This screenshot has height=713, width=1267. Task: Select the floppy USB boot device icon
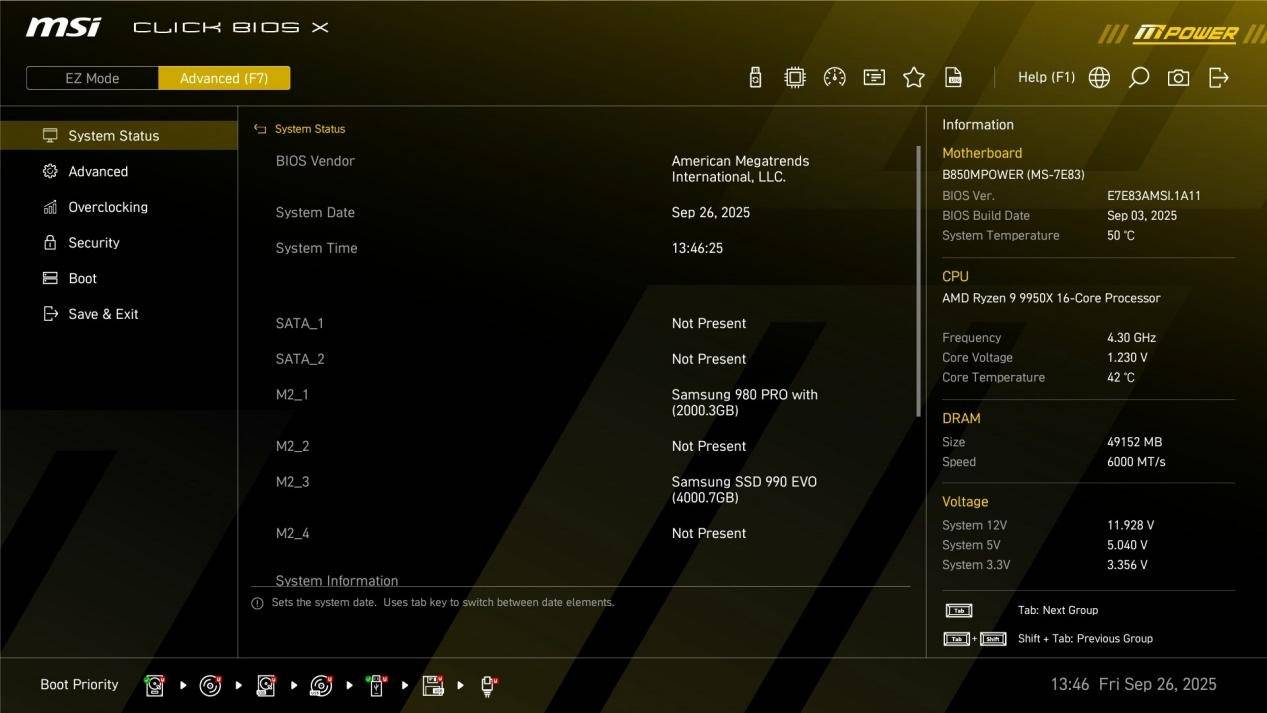point(432,686)
